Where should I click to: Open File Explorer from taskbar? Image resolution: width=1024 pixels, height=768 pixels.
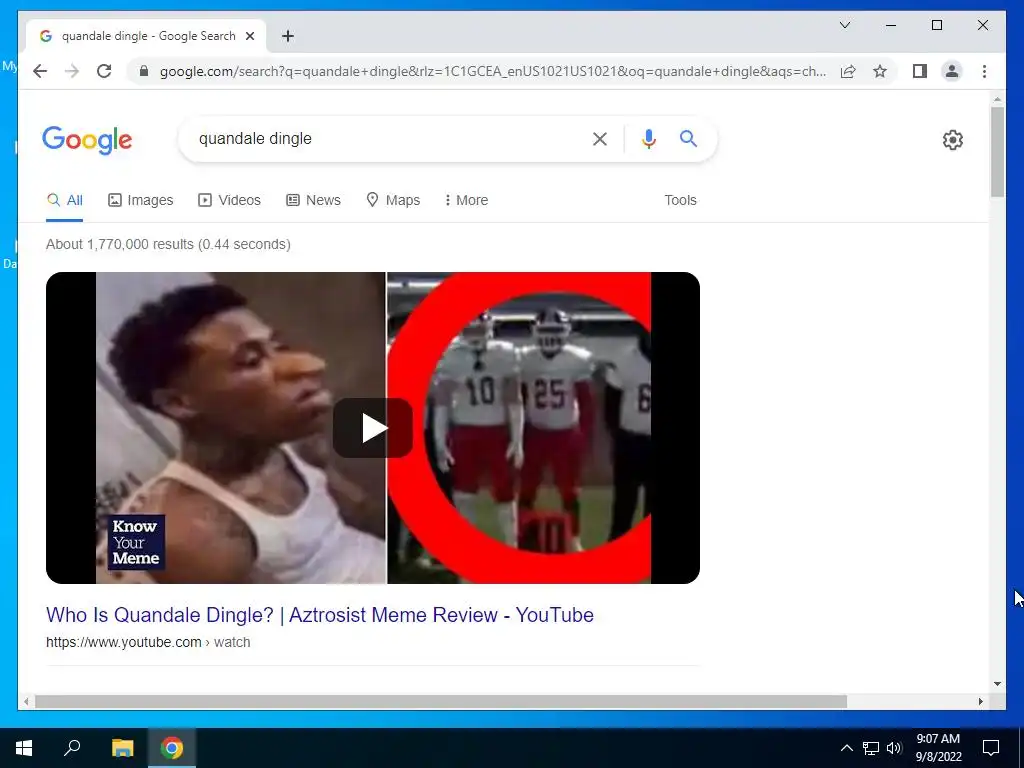(122, 748)
